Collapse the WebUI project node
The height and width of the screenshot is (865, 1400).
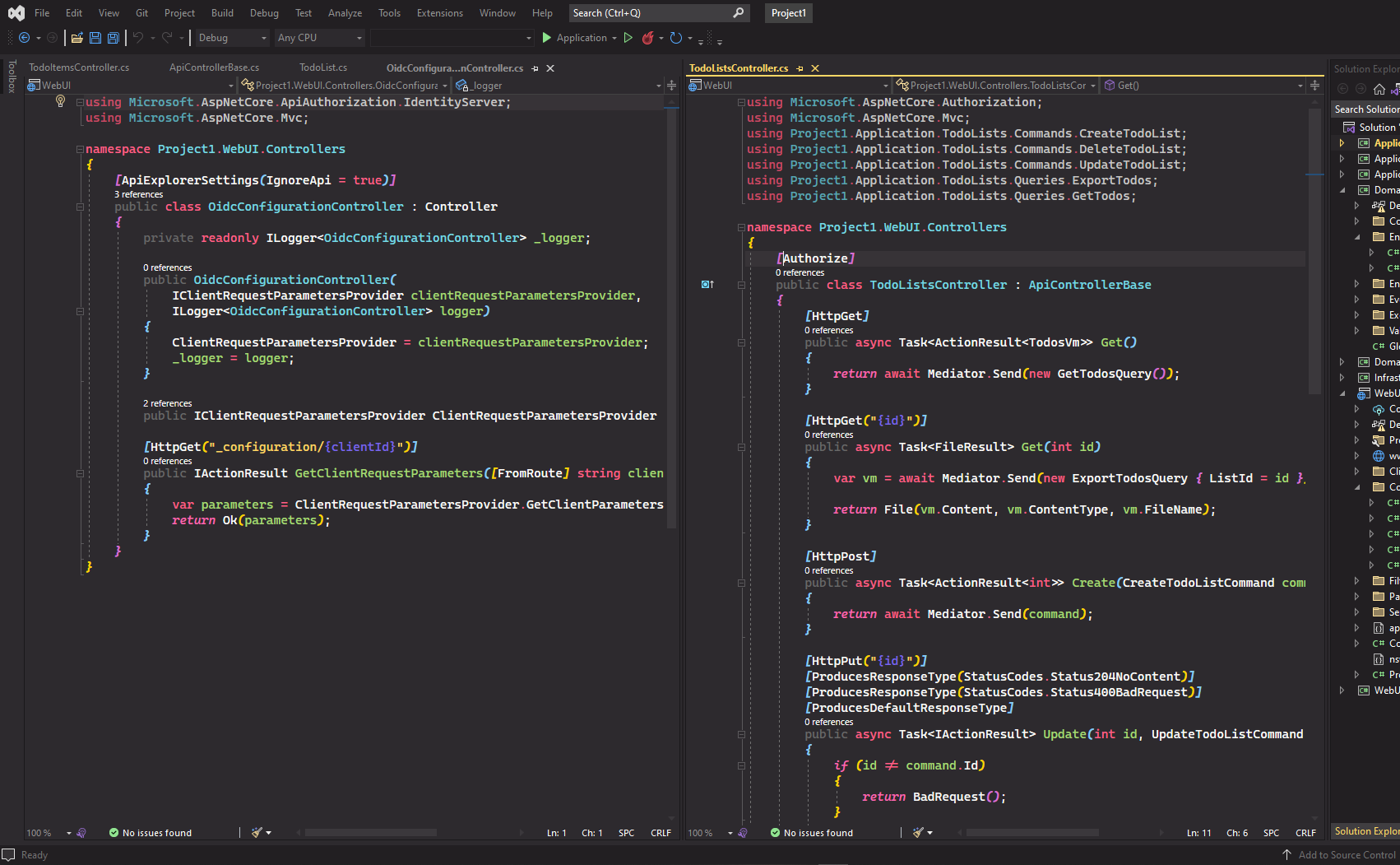coord(1342,393)
